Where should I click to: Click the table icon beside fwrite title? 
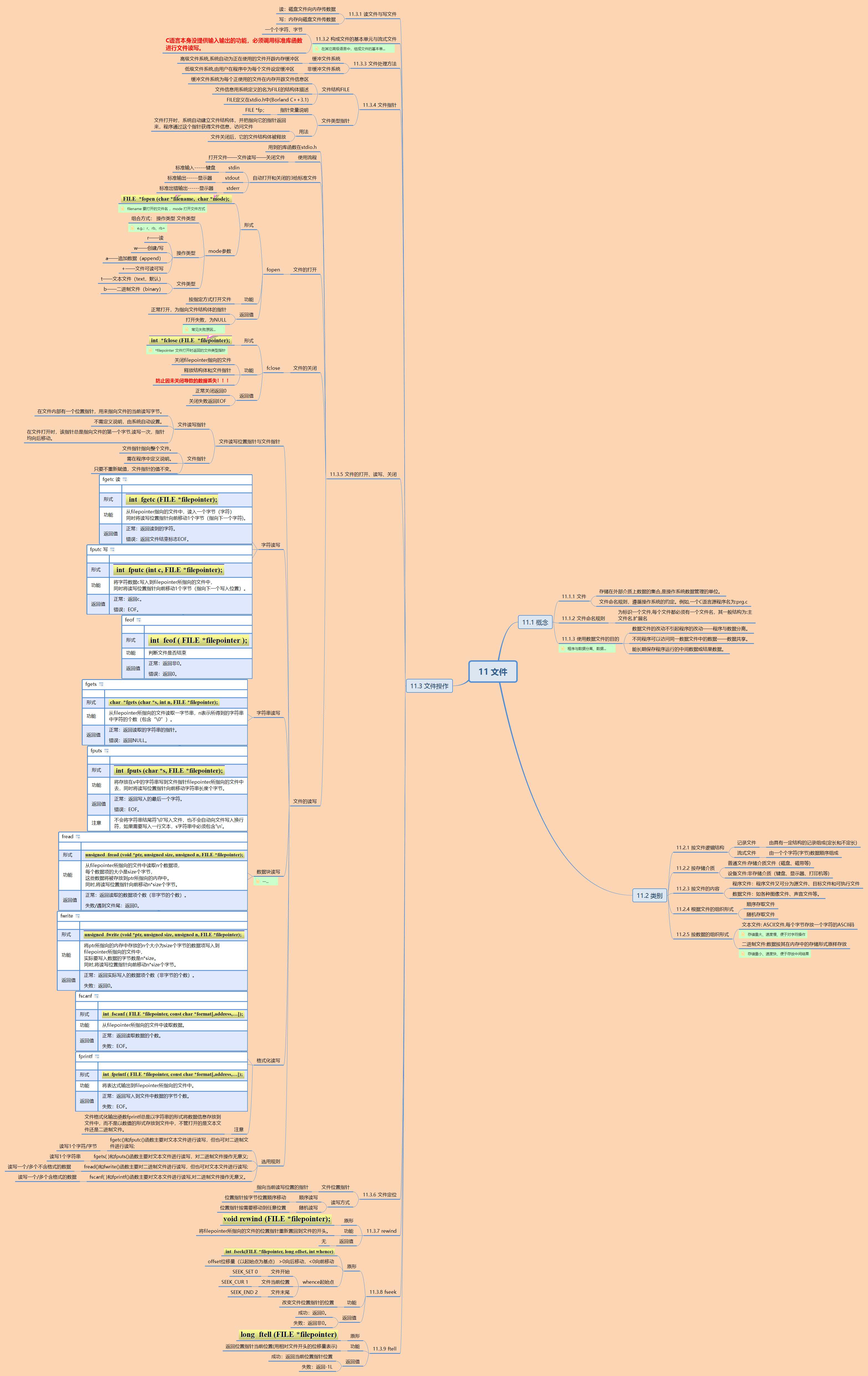pos(78,916)
